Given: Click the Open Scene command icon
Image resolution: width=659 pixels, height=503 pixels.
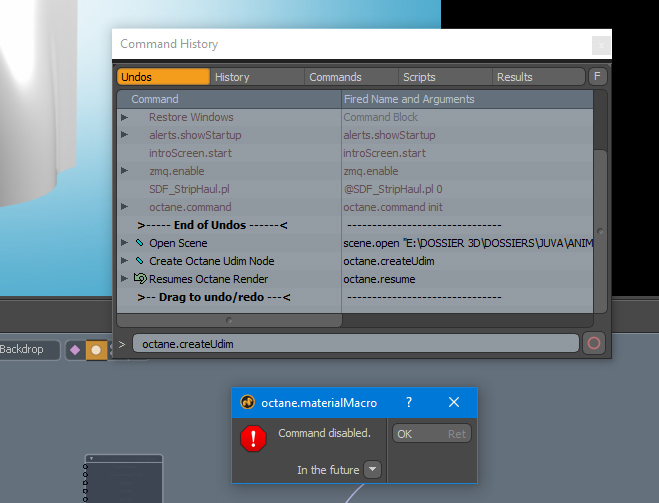Looking at the screenshot, I should click(x=140, y=242).
